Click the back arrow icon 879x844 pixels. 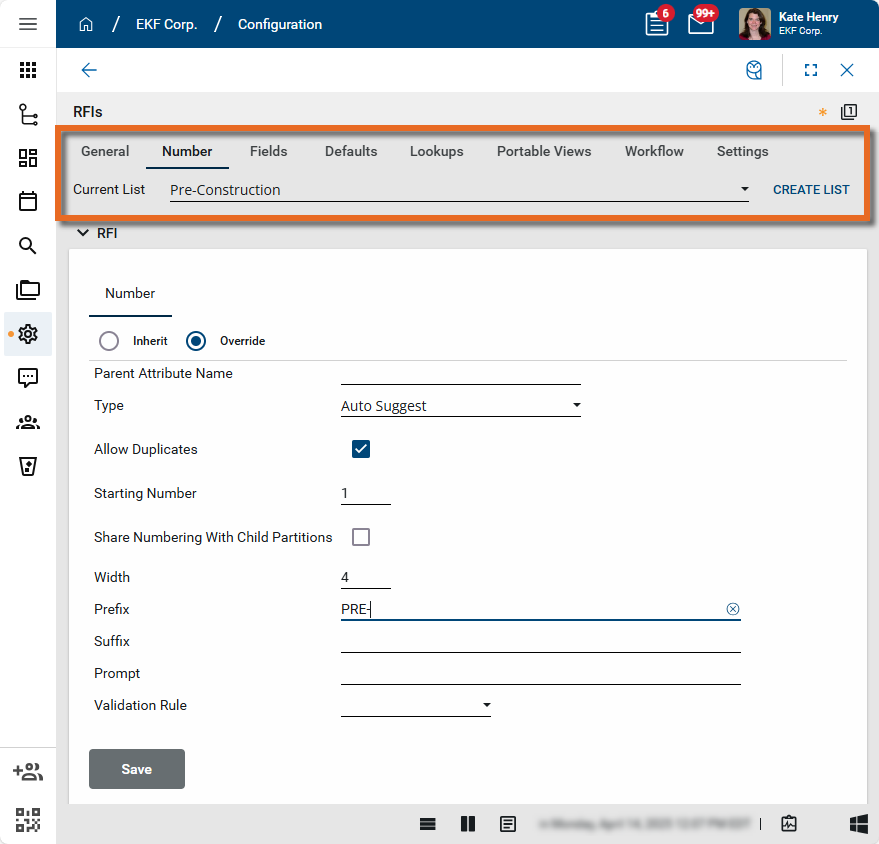tap(89, 70)
